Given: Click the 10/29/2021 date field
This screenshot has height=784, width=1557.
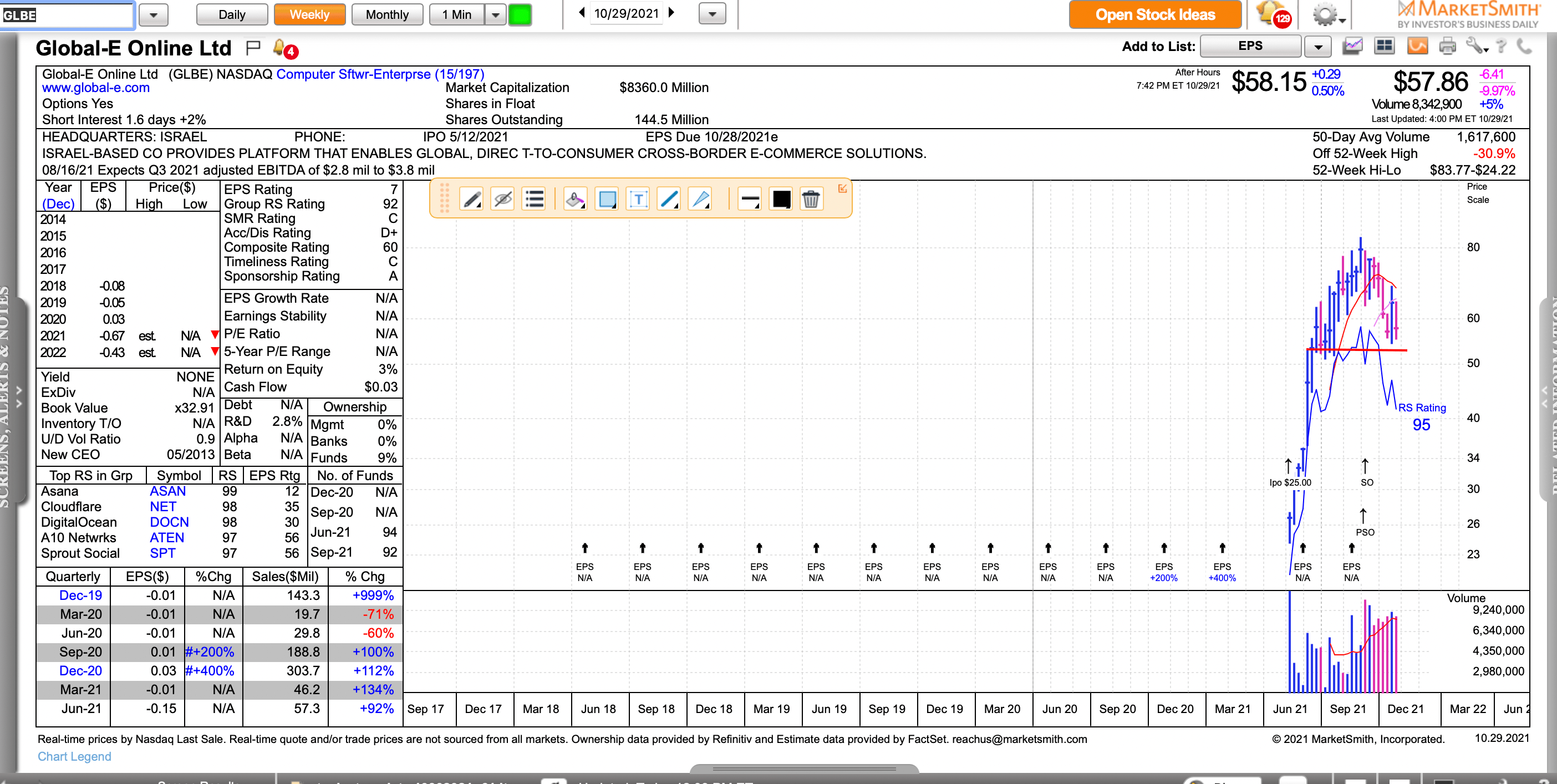Looking at the screenshot, I should (626, 13).
